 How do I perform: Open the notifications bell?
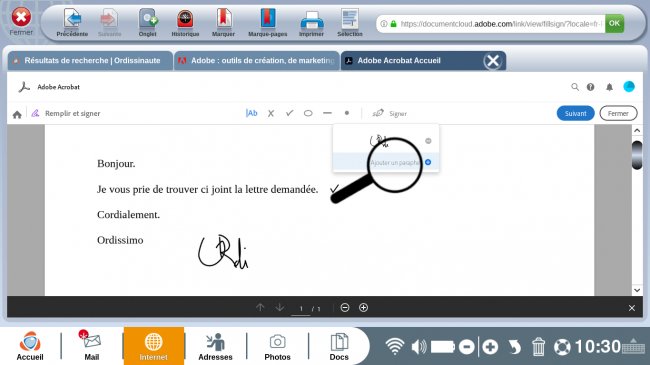[609, 87]
